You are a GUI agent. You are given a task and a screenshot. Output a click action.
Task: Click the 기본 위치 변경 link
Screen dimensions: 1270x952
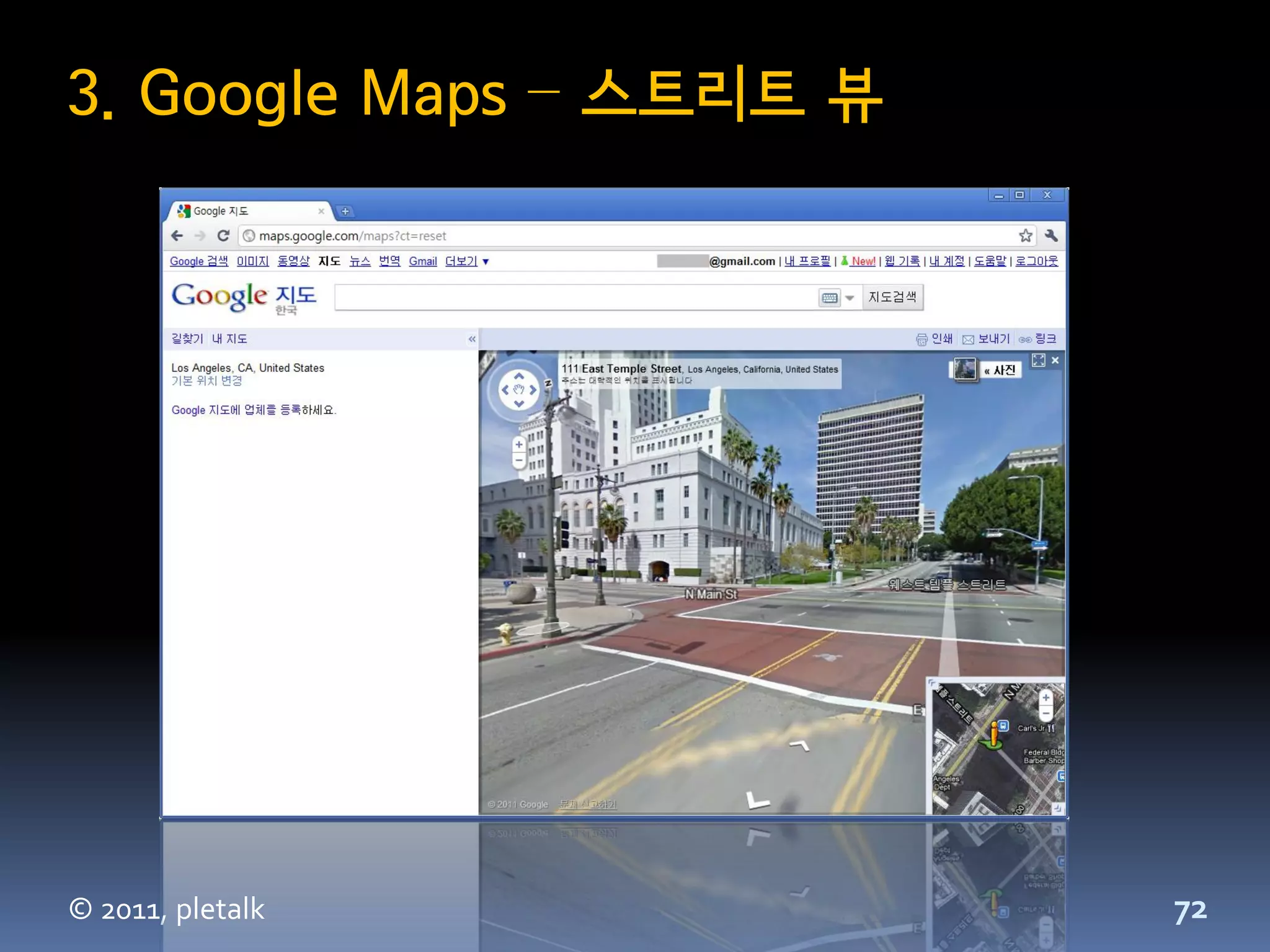point(206,381)
